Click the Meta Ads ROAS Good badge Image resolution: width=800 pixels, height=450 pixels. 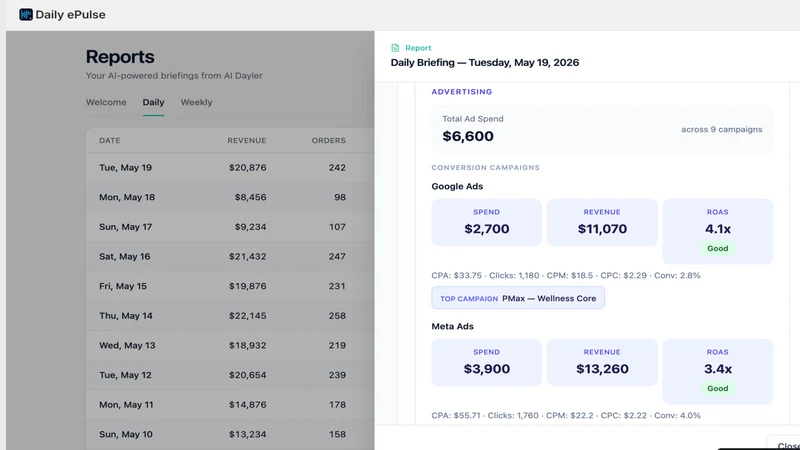(717, 388)
